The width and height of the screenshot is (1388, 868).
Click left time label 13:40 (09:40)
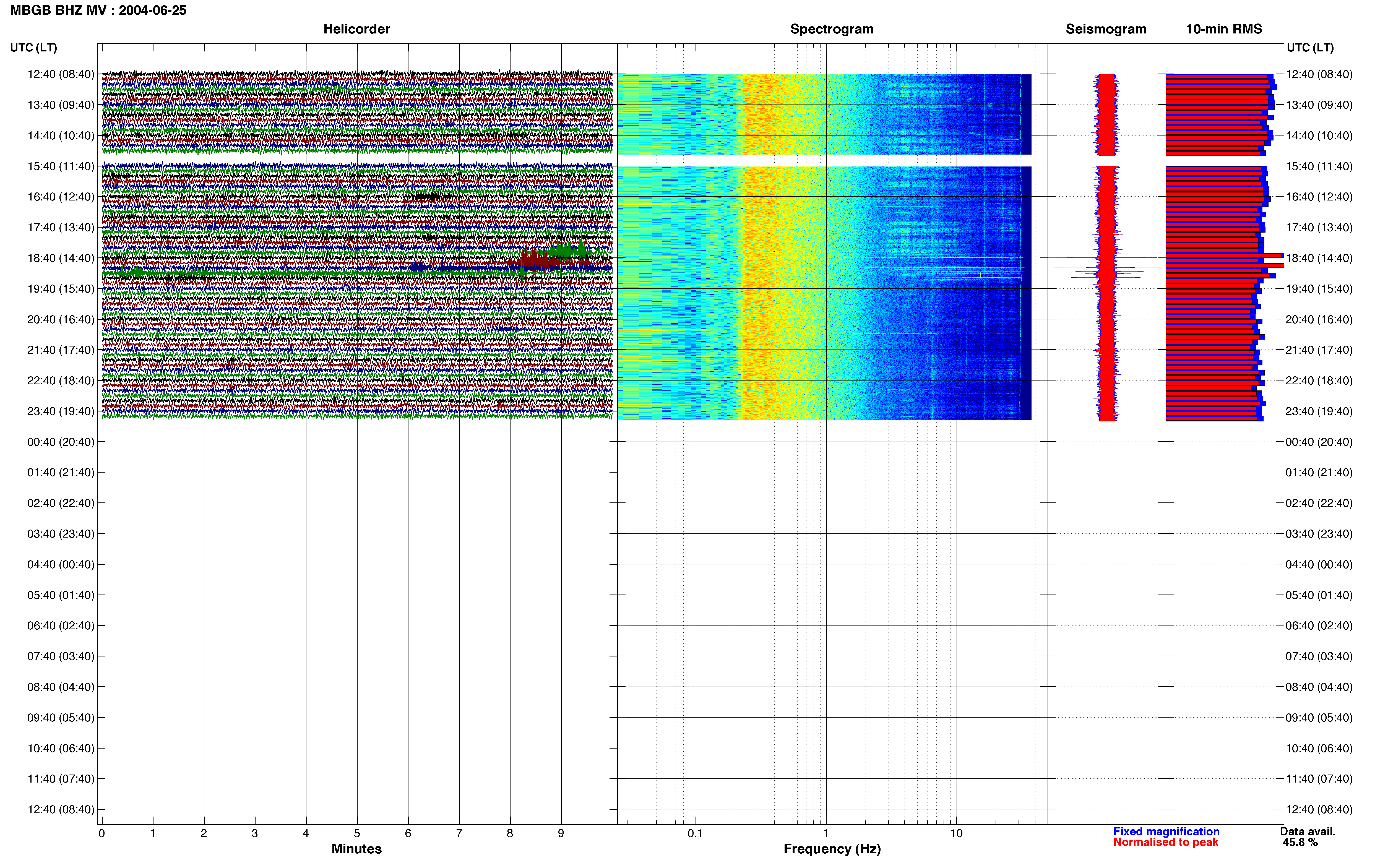coord(61,105)
